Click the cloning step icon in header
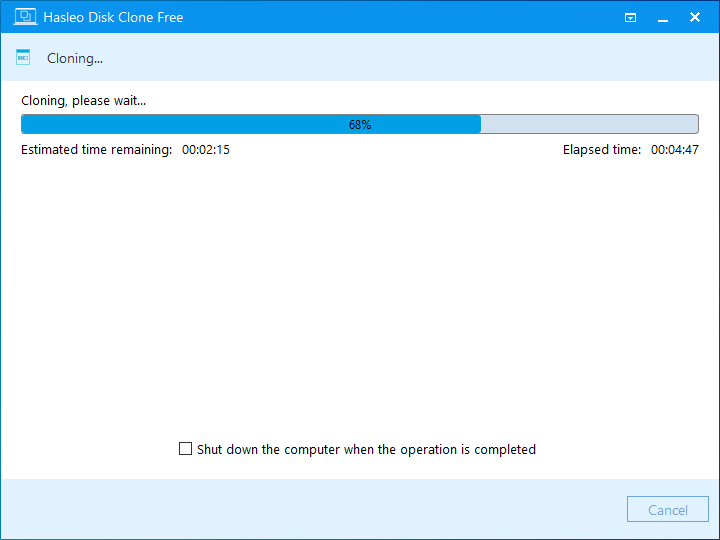 (x=23, y=58)
